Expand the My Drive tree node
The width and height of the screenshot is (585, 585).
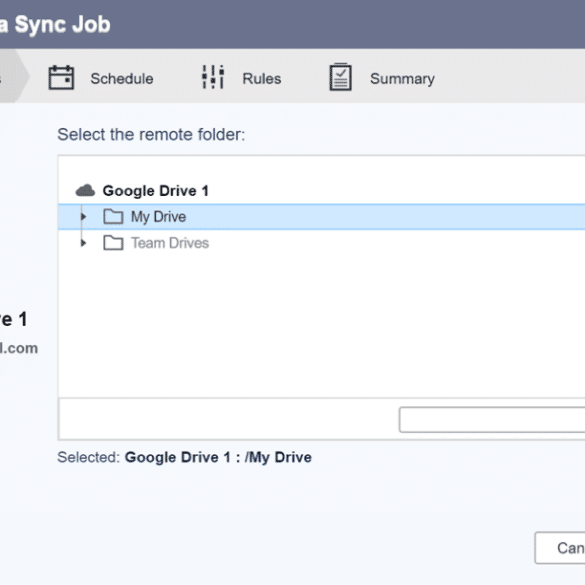coord(84,217)
